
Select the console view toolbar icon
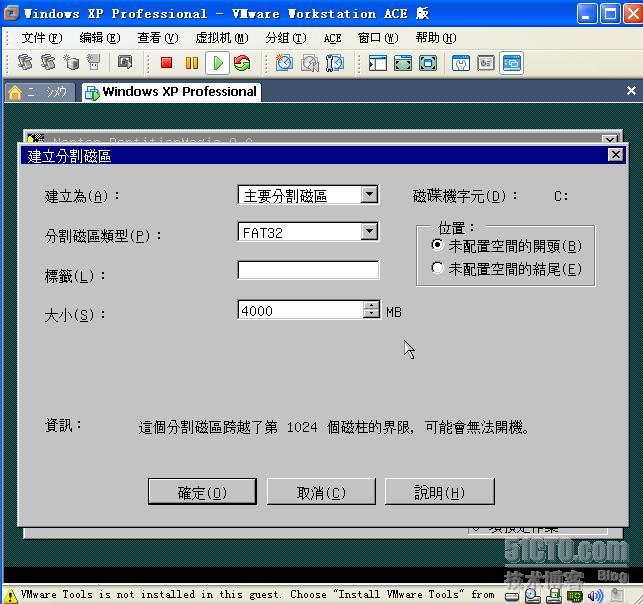click(511, 63)
